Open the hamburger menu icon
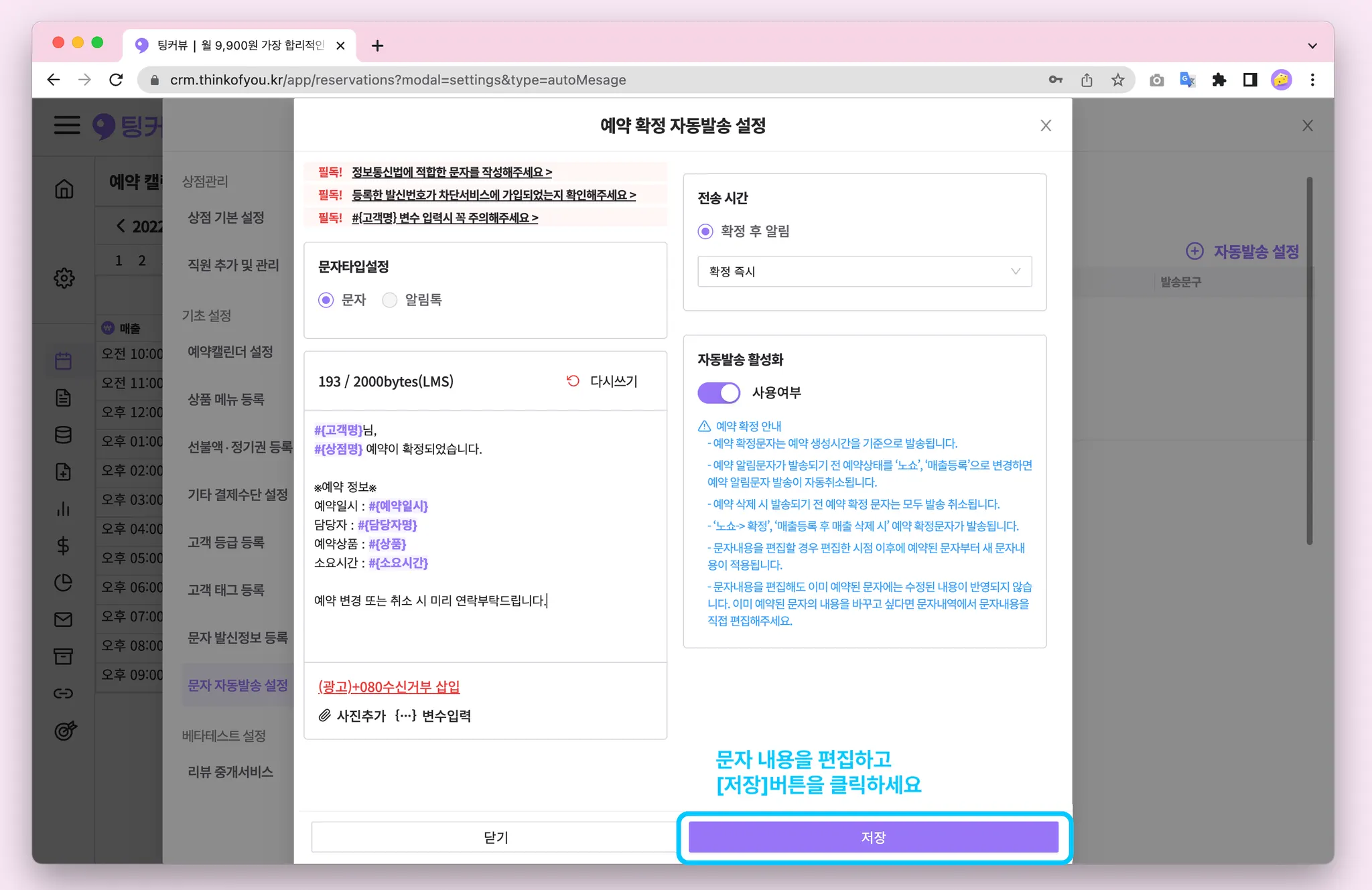The image size is (1372, 890). 67,125
